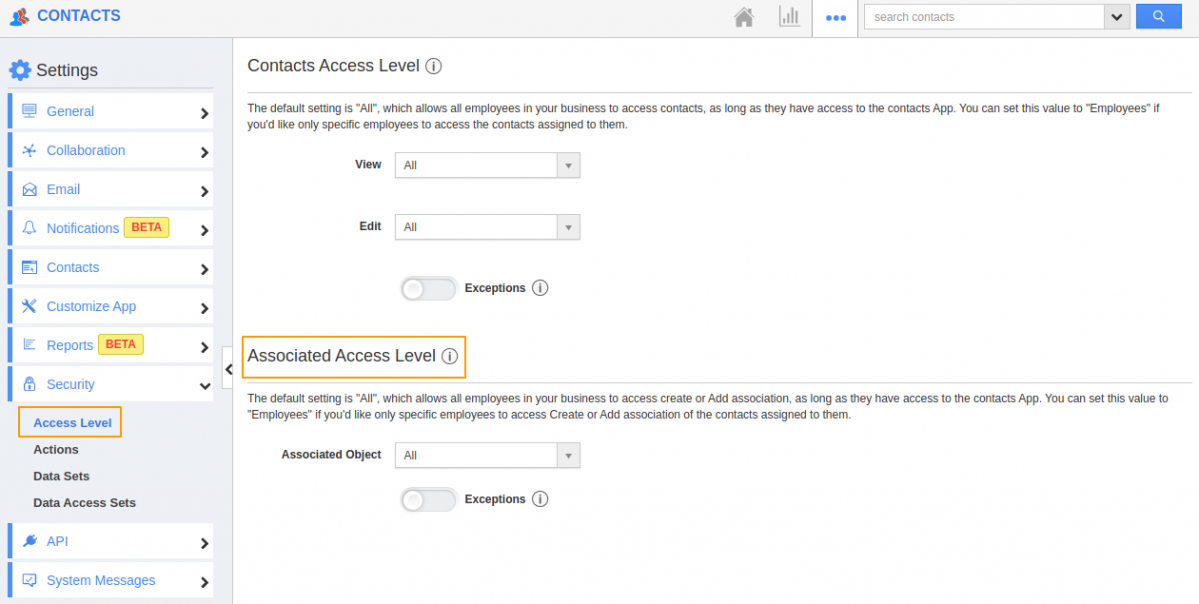Expand the search options dropdown arrow
Viewport: 1199px width, 604px height.
click(x=1117, y=17)
